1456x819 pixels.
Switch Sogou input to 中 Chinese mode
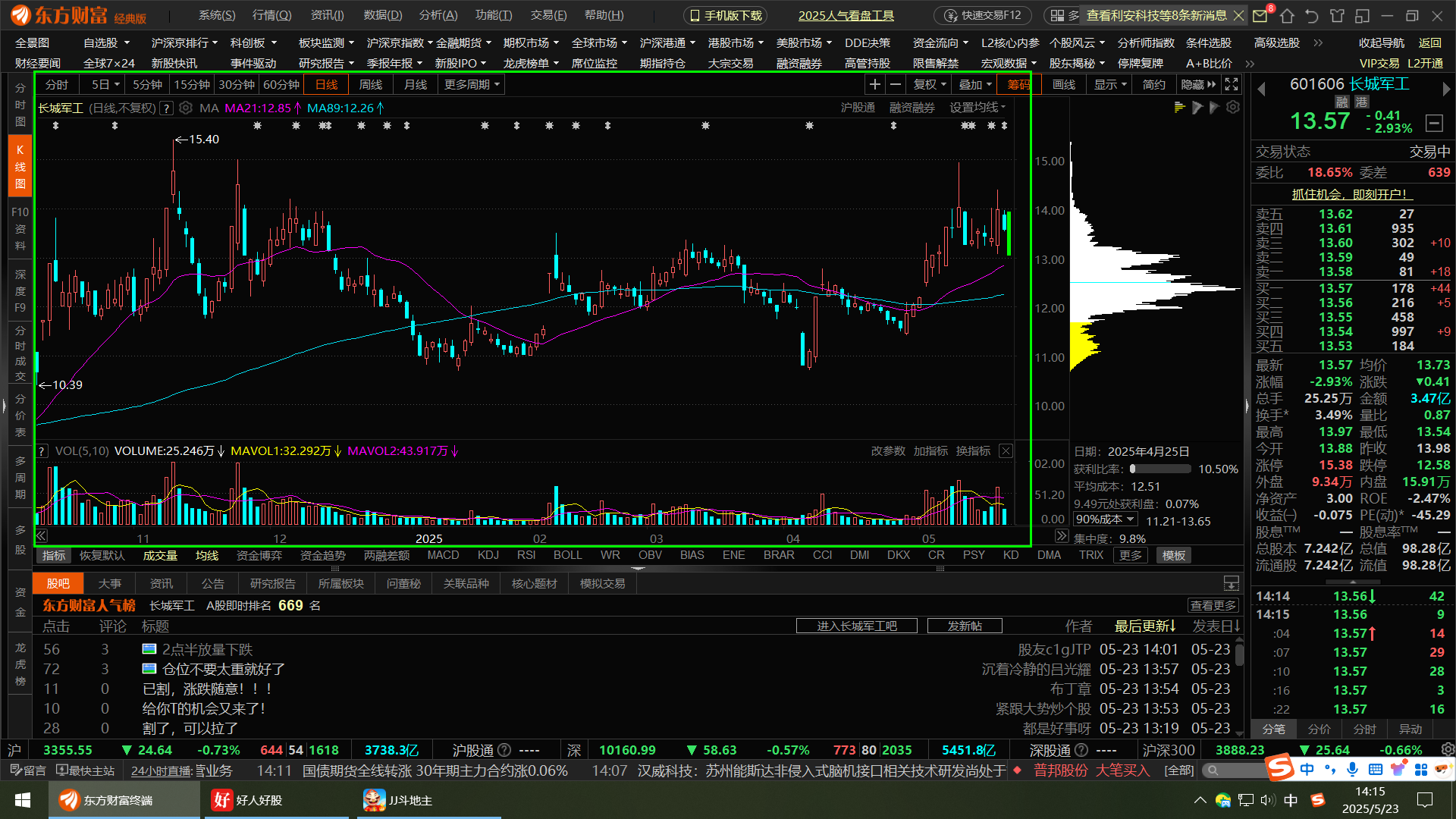(x=1307, y=770)
